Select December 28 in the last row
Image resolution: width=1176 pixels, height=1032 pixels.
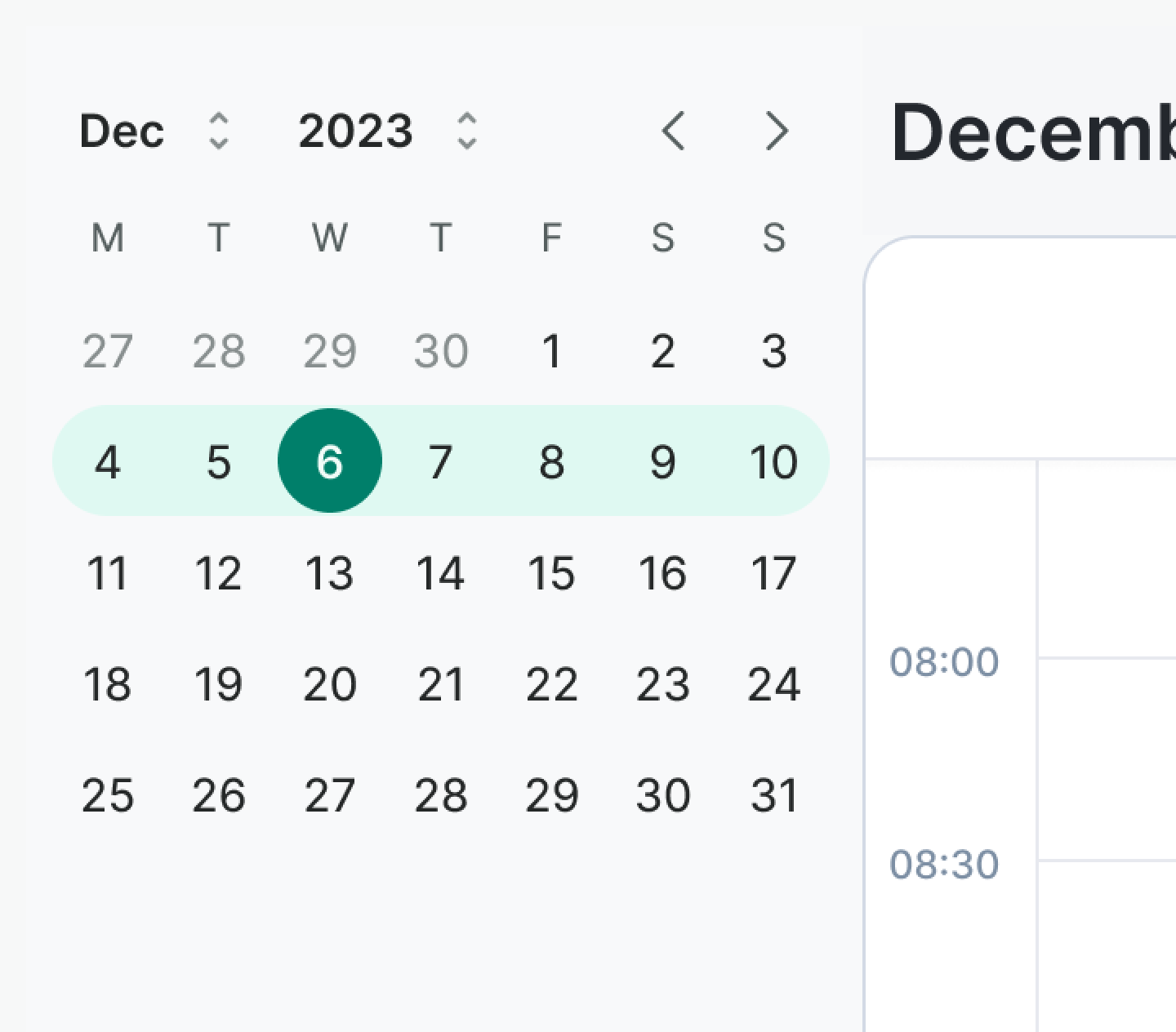click(441, 795)
